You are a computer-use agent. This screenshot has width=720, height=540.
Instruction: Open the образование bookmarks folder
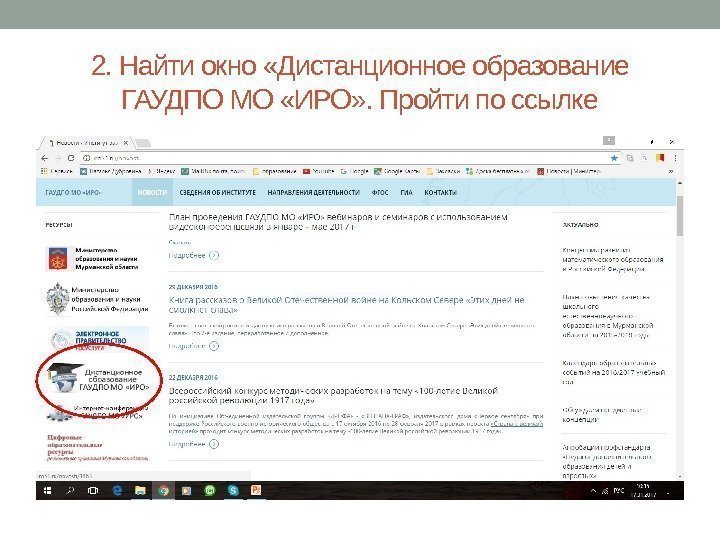275,171
